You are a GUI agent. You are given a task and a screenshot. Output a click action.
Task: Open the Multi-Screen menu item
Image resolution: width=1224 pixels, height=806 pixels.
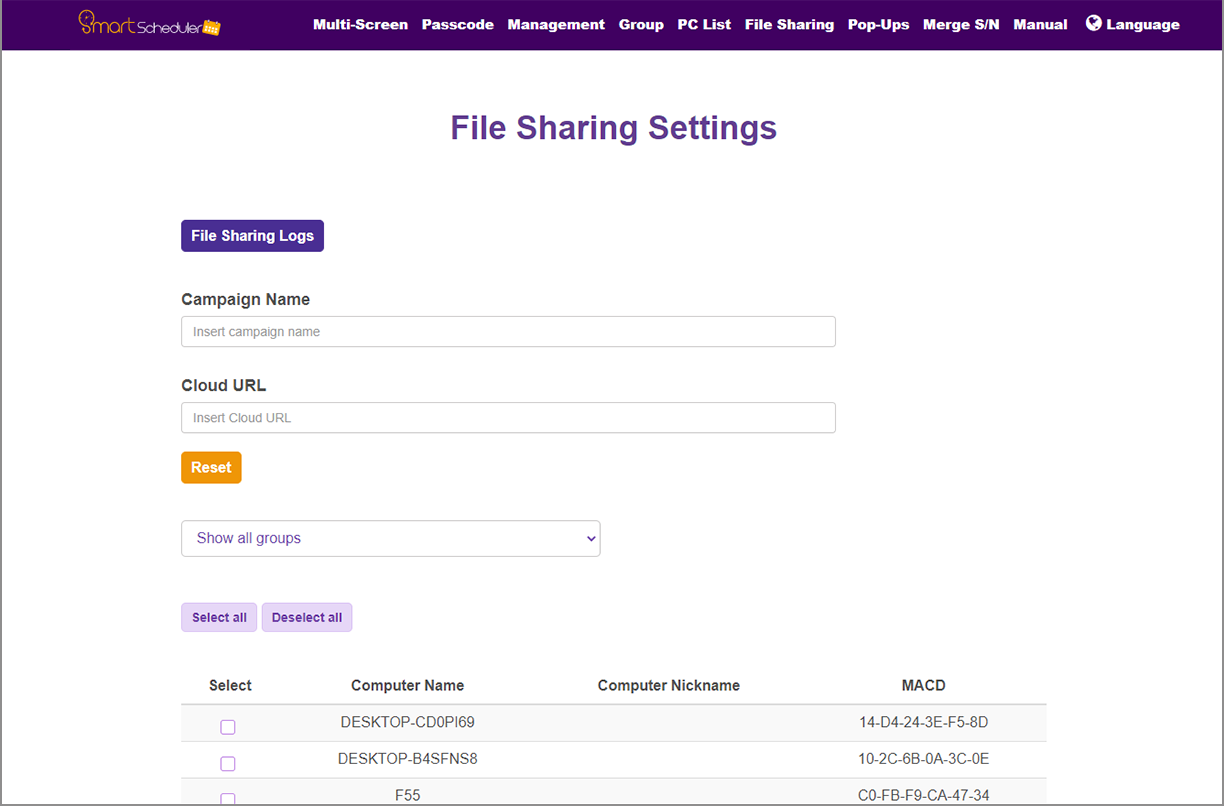360,24
